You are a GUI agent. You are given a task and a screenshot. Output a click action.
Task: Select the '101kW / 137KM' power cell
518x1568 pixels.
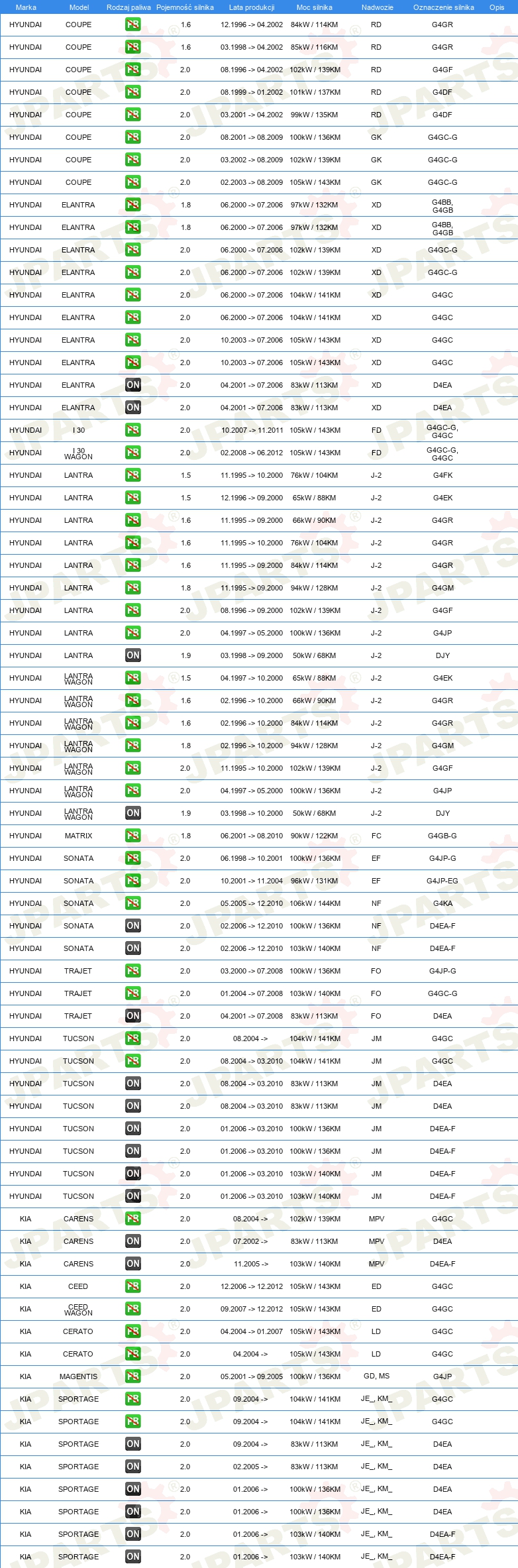tap(315, 92)
